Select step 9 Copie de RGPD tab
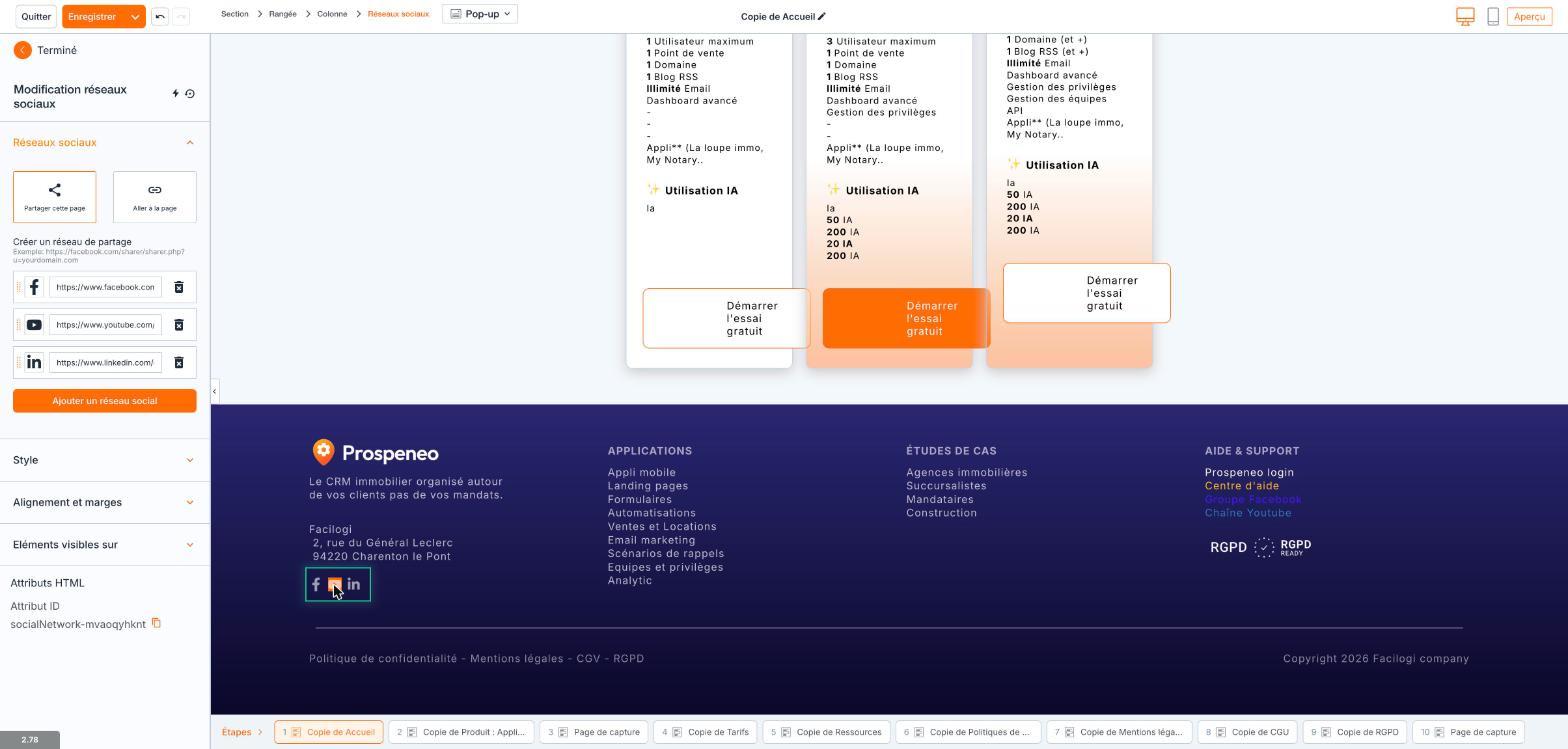This screenshot has height=749, width=1568. [x=1355, y=732]
